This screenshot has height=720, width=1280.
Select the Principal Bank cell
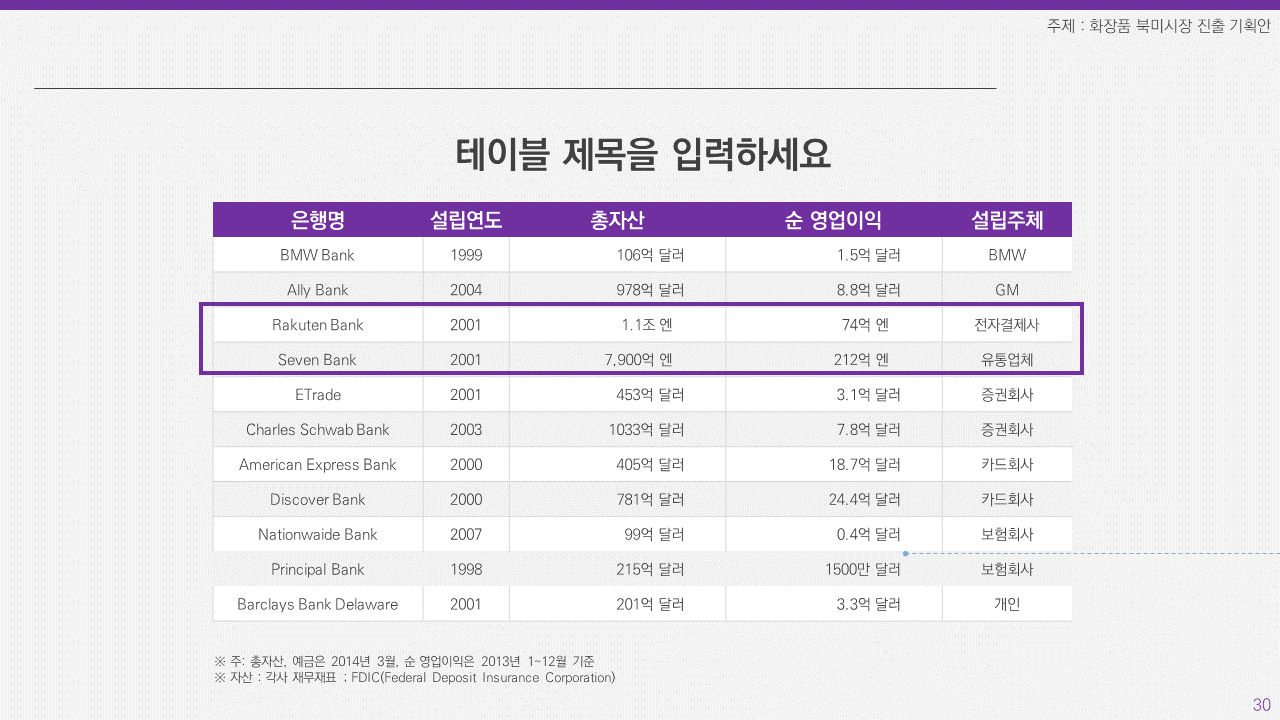tap(318, 570)
